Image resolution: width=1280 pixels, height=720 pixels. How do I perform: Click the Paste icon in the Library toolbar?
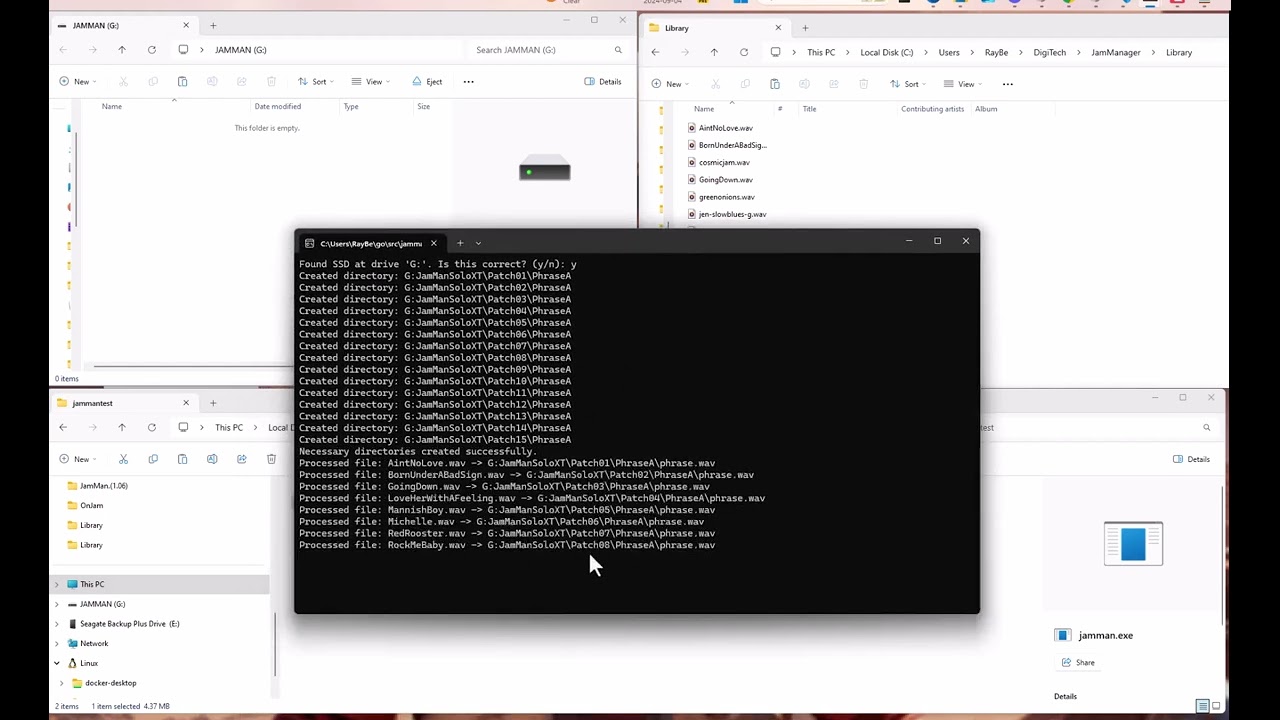tap(774, 84)
